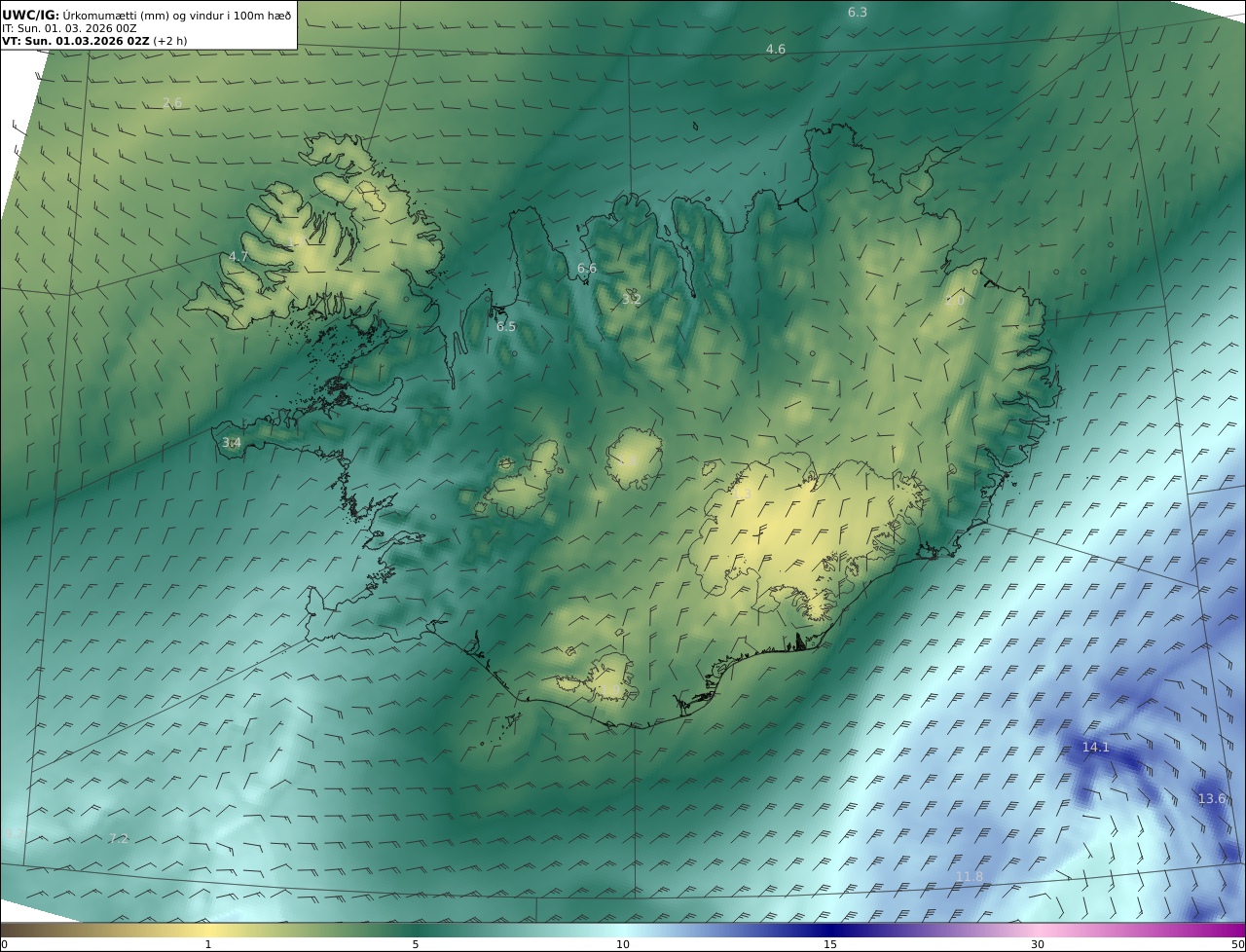This screenshot has height=952, width=1246.
Task: Select the 2.6 value label
Action: (x=172, y=103)
